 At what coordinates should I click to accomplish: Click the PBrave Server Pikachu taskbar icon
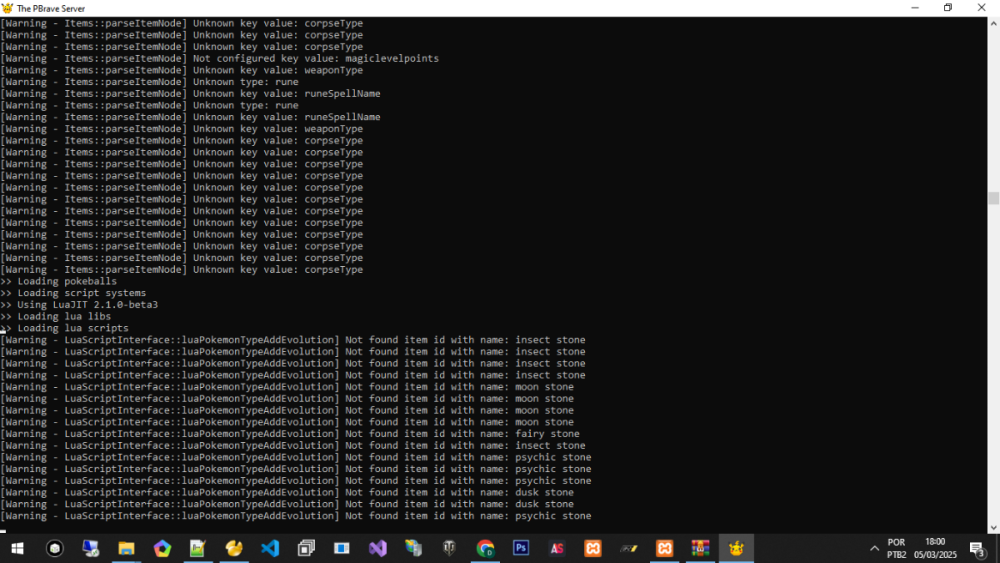[x=736, y=548]
